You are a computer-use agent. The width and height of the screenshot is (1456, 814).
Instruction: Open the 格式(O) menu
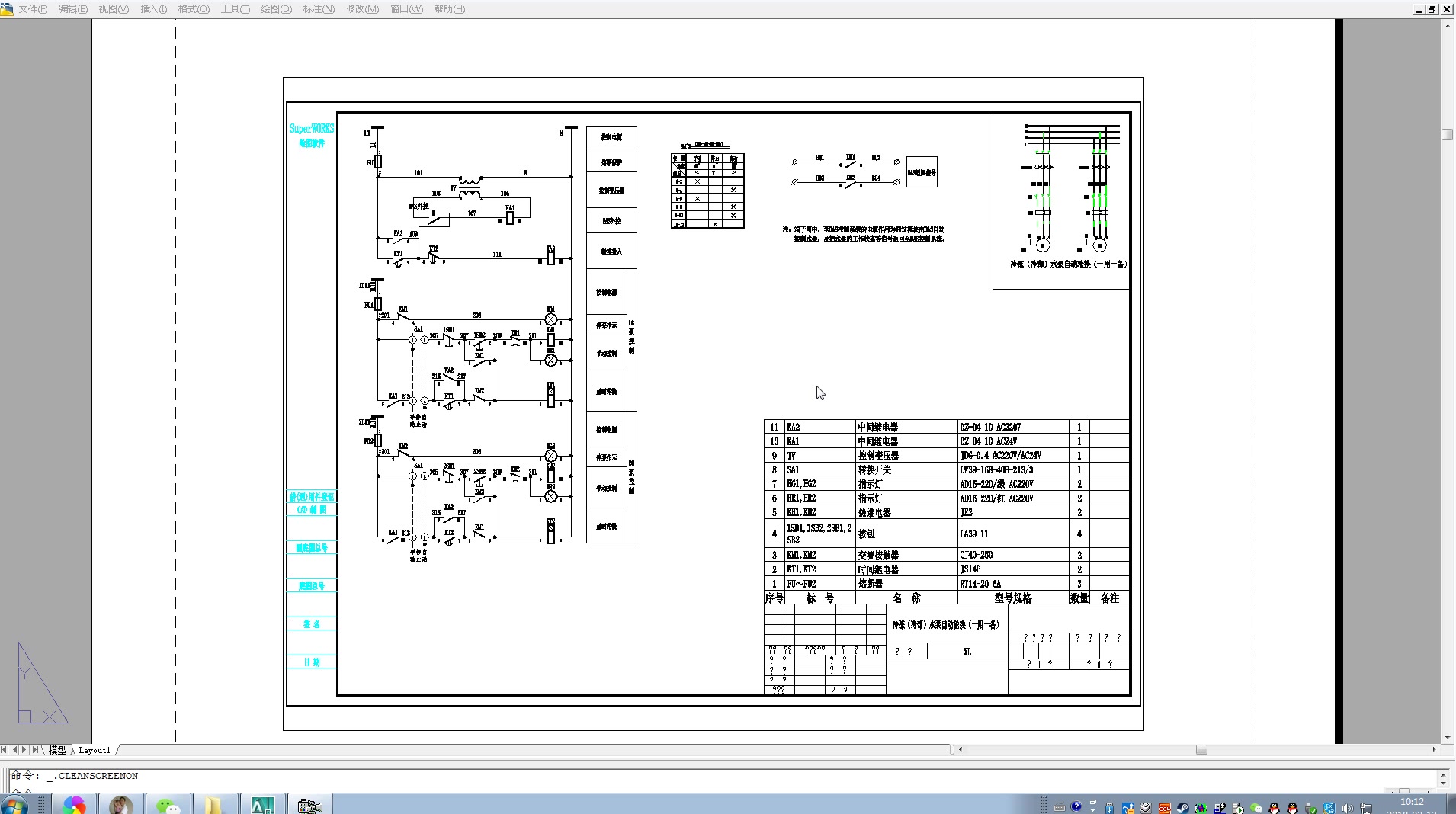point(194,9)
